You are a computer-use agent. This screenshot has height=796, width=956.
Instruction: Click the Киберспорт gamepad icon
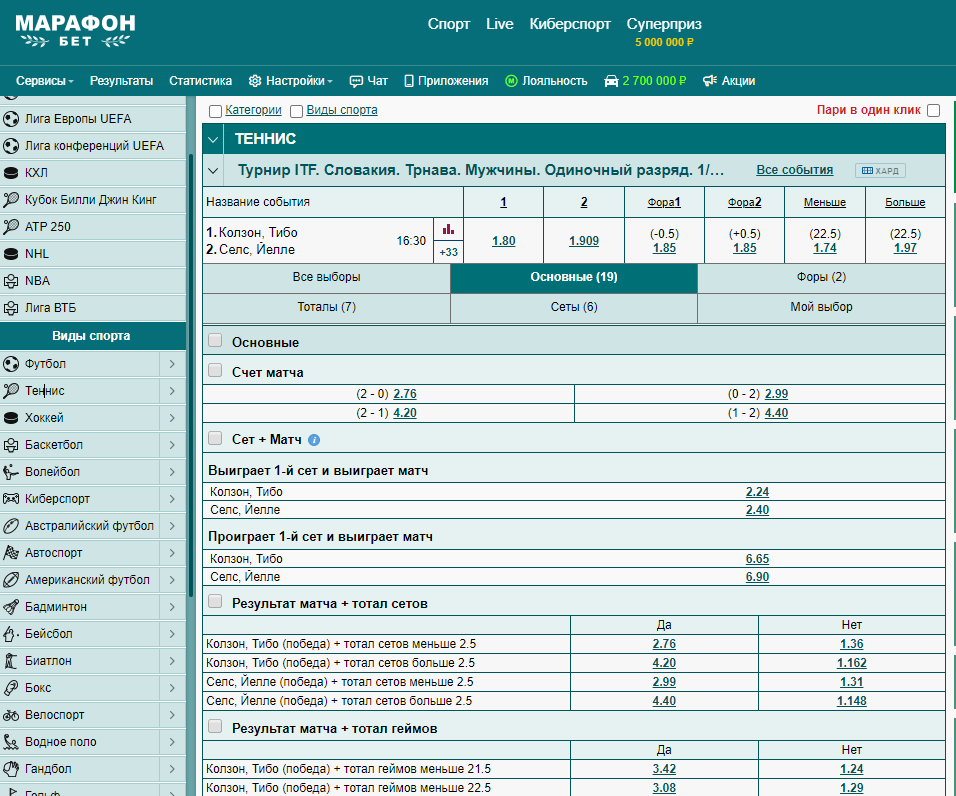[11, 499]
